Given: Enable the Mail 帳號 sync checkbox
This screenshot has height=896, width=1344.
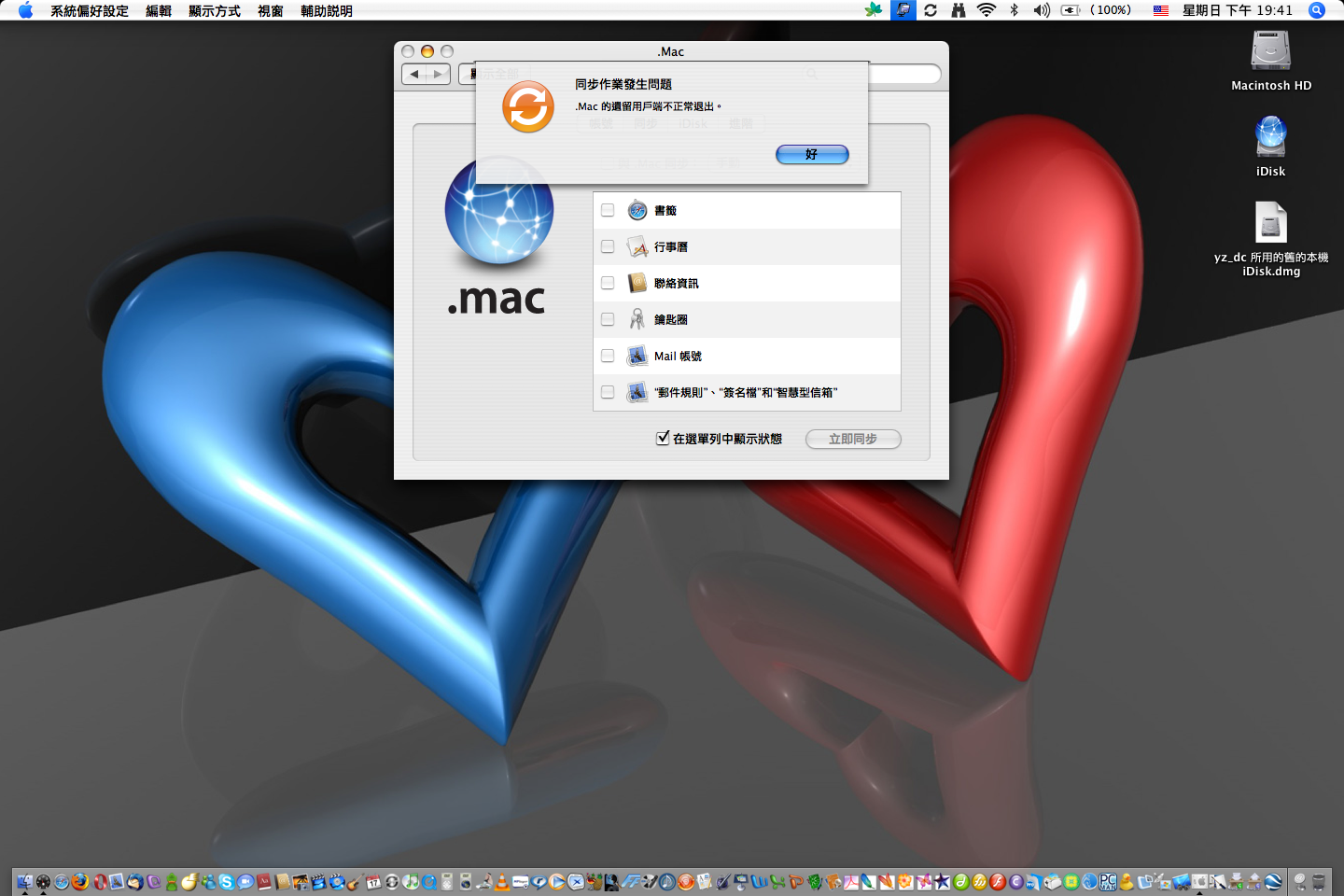Looking at the screenshot, I should pos(608,356).
